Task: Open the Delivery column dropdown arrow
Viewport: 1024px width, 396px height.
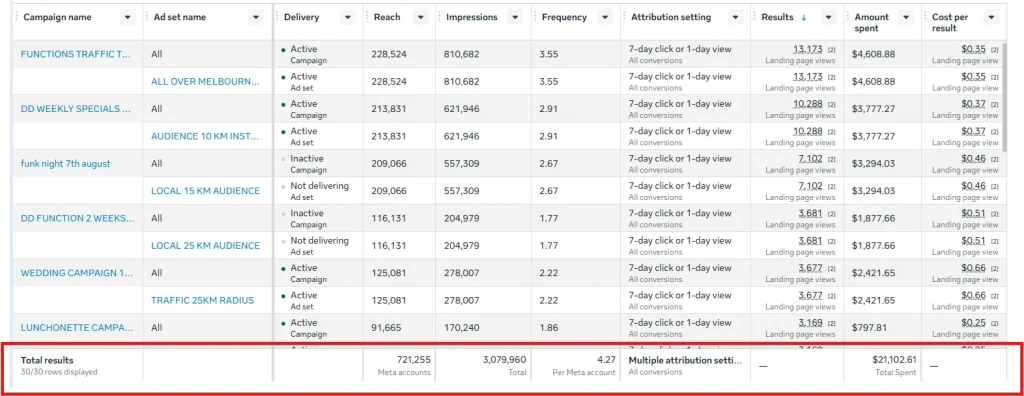Action: click(x=348, y=18)
